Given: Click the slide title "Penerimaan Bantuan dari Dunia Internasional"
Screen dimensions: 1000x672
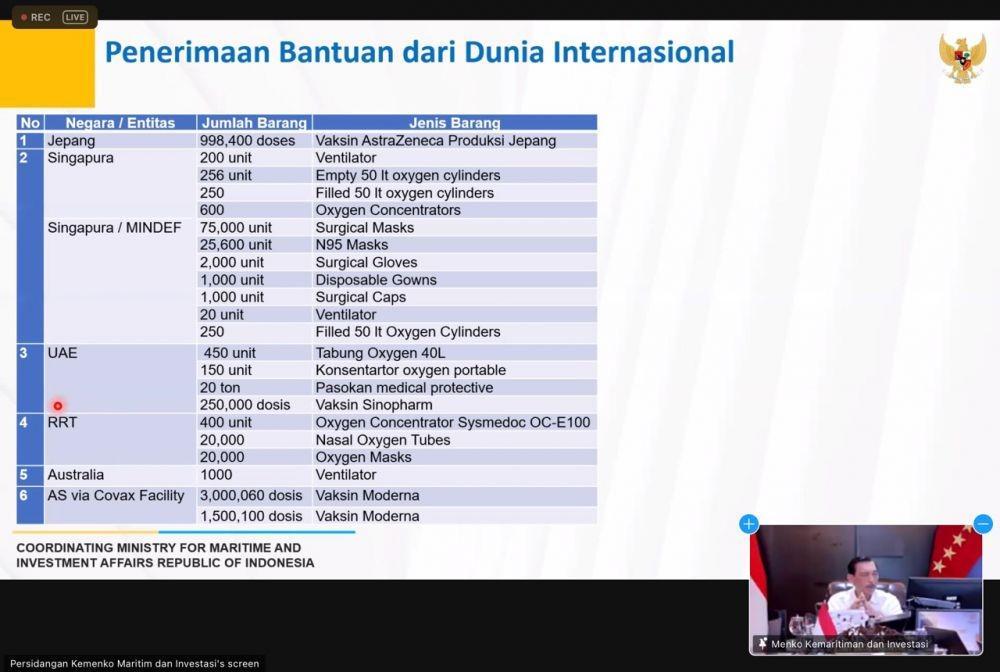Looking at the screenshot, I should 419,52.
